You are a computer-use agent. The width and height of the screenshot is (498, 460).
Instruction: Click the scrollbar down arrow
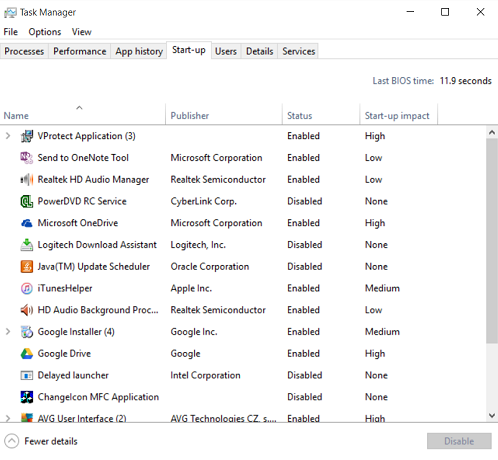click(492, 415)
